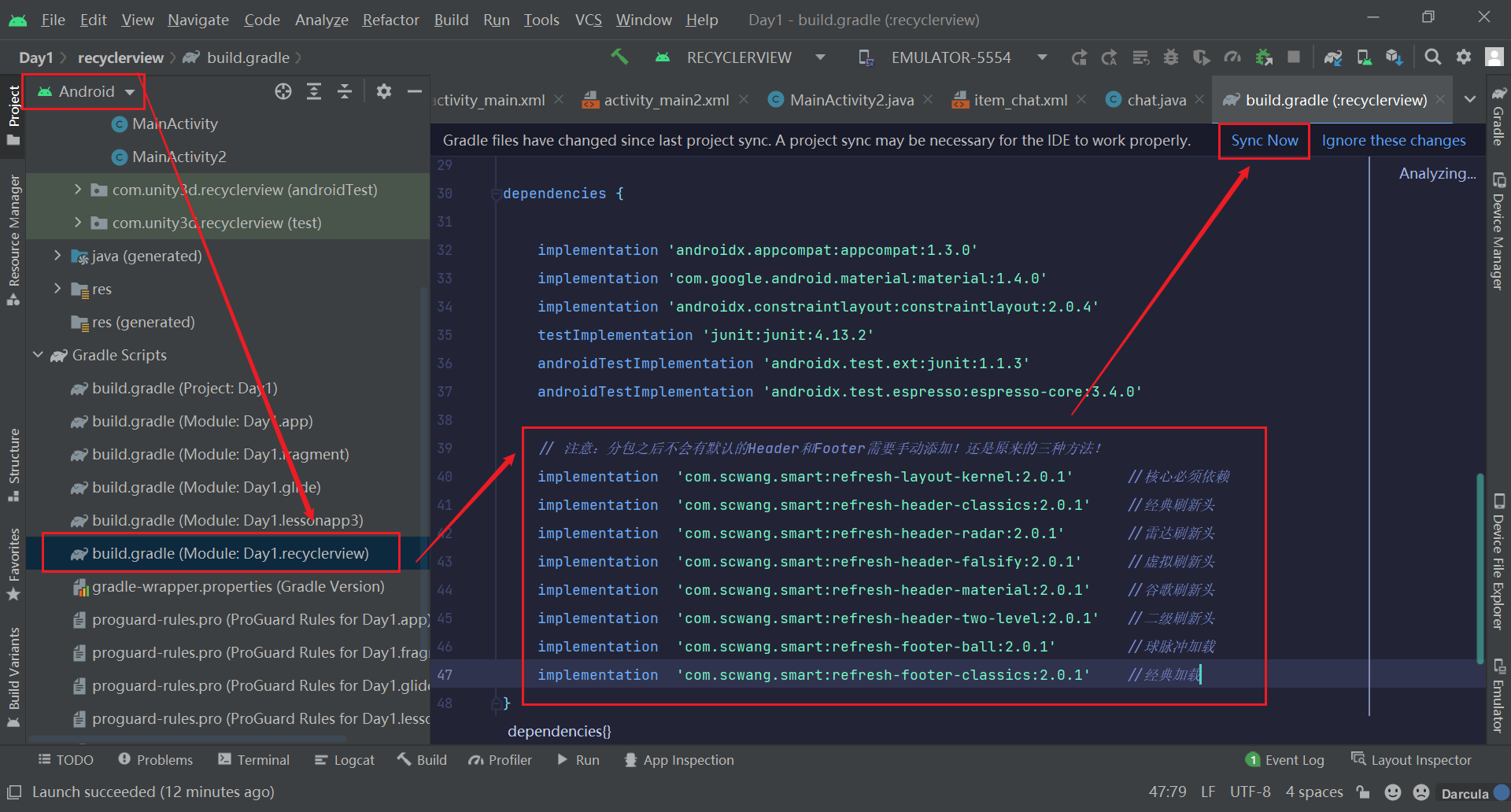
Task: Toggle the TODO tool window
Action: click(x=65, y=759)
